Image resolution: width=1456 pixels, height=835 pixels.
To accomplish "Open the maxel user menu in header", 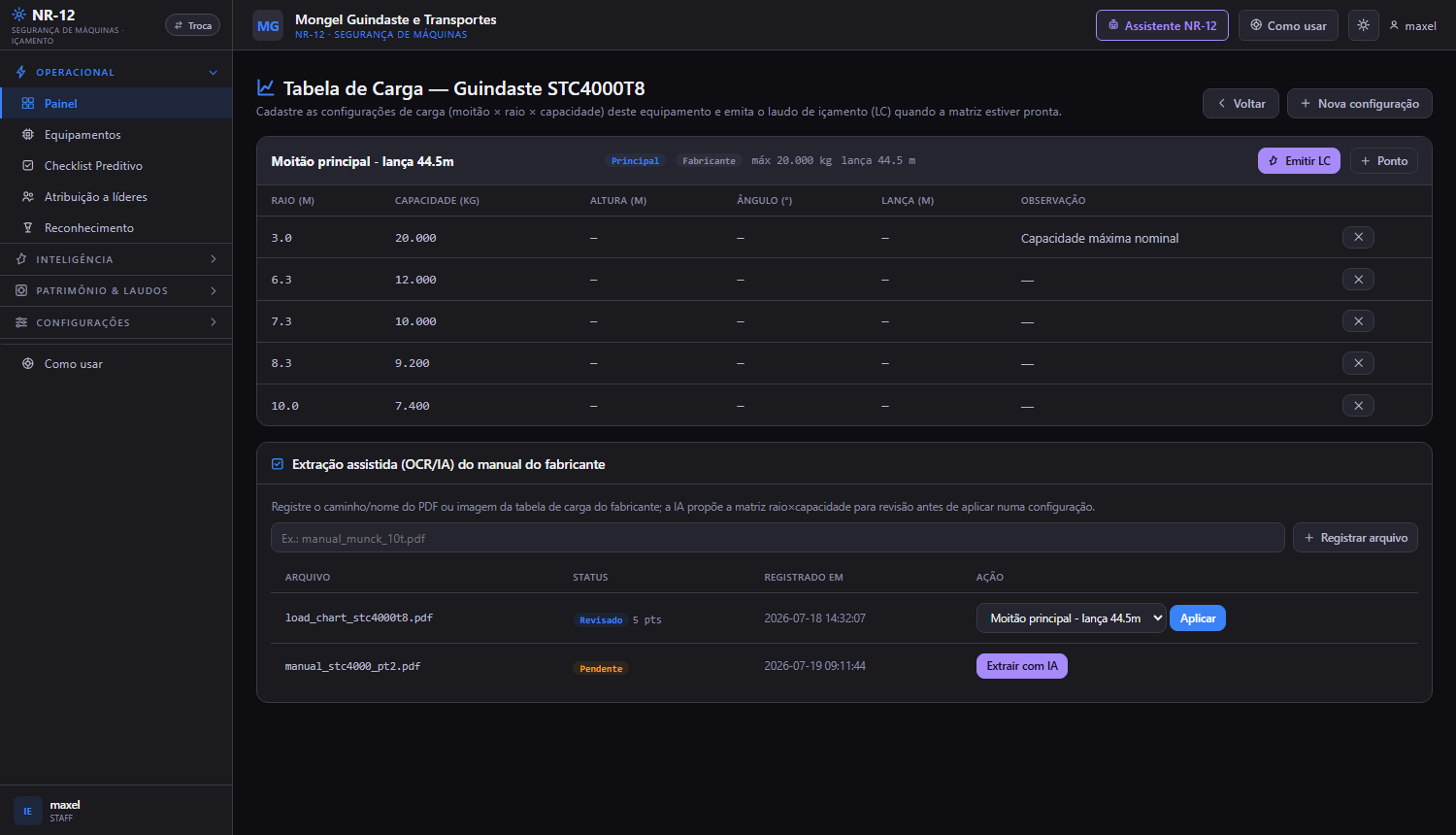I will tap(1412, 26).
